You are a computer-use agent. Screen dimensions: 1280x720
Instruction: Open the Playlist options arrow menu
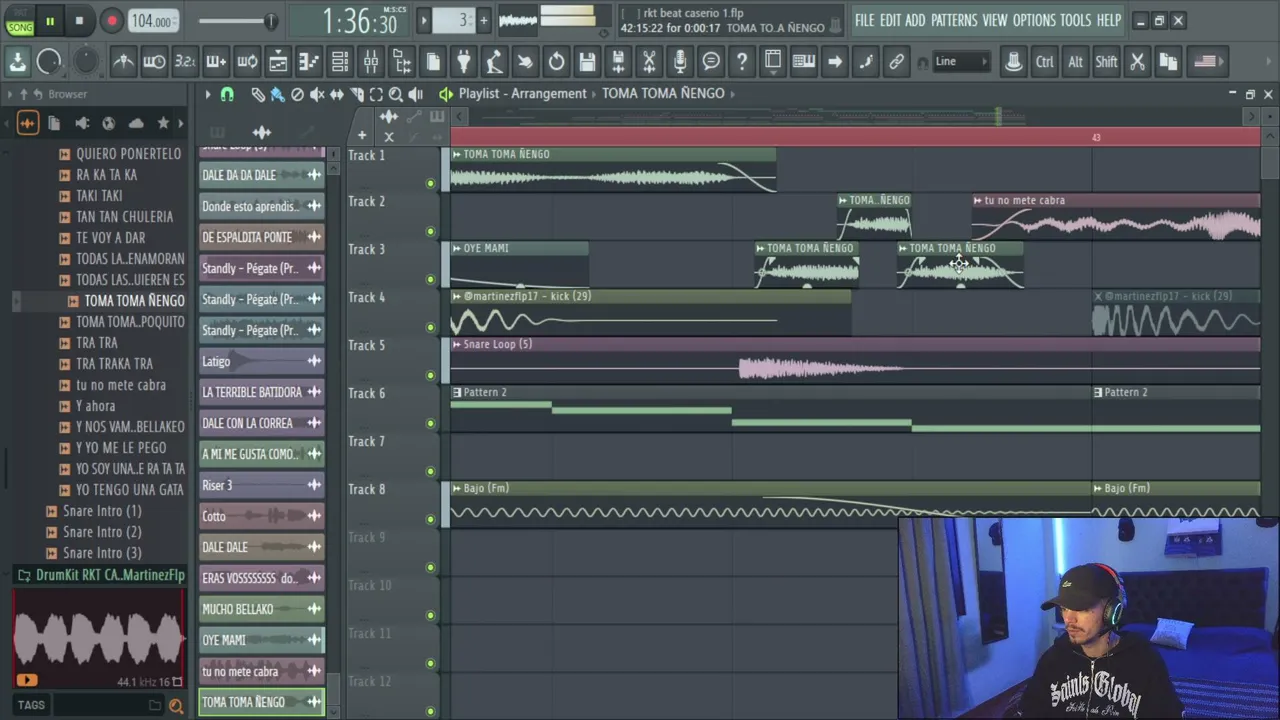208,95
